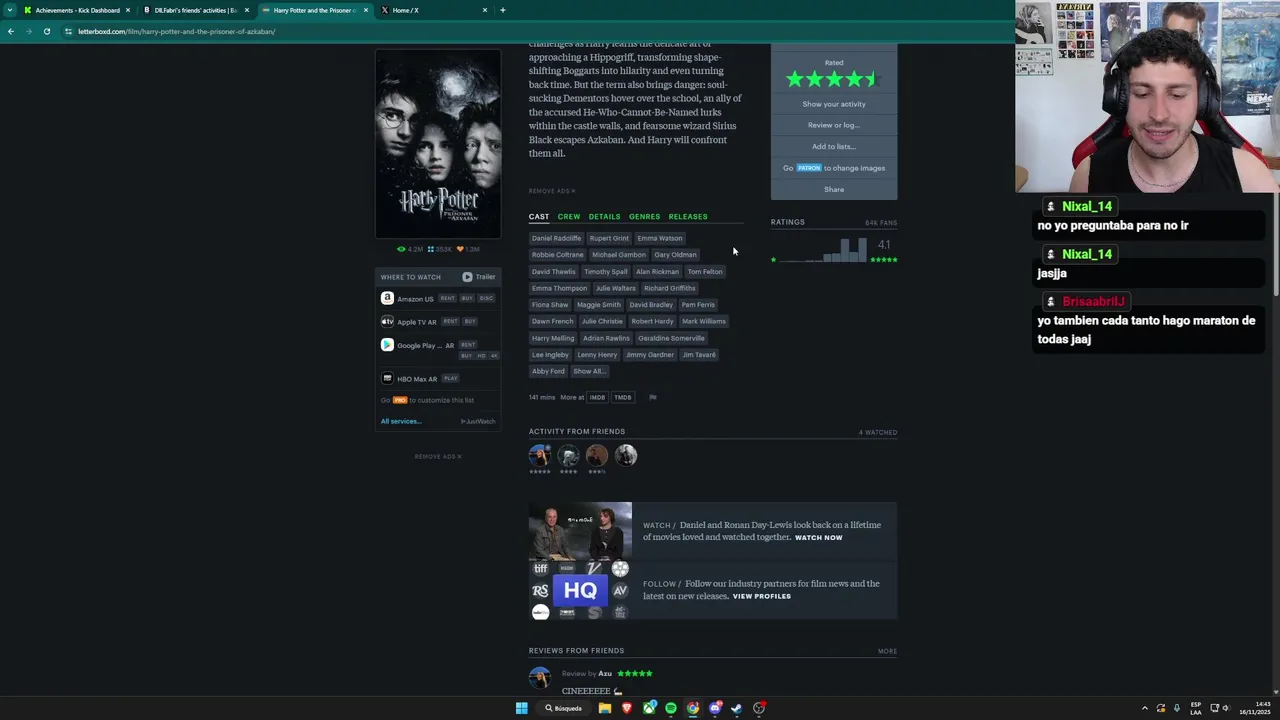This screenshot has height=720, width=1280.
Task: Switch to the Releases tab
Action: point(688,216)
